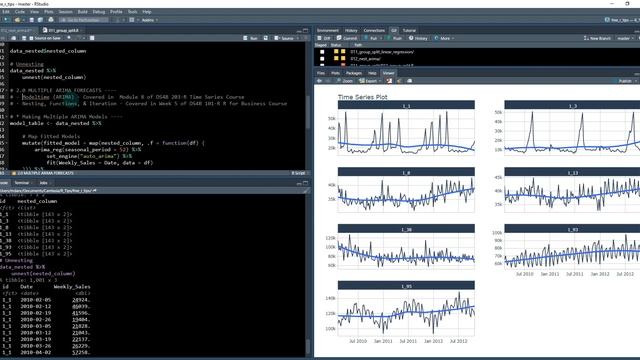Screen dimensions: 640x360
Task: Open the master branch dropdown
Action: coord(625,38)
